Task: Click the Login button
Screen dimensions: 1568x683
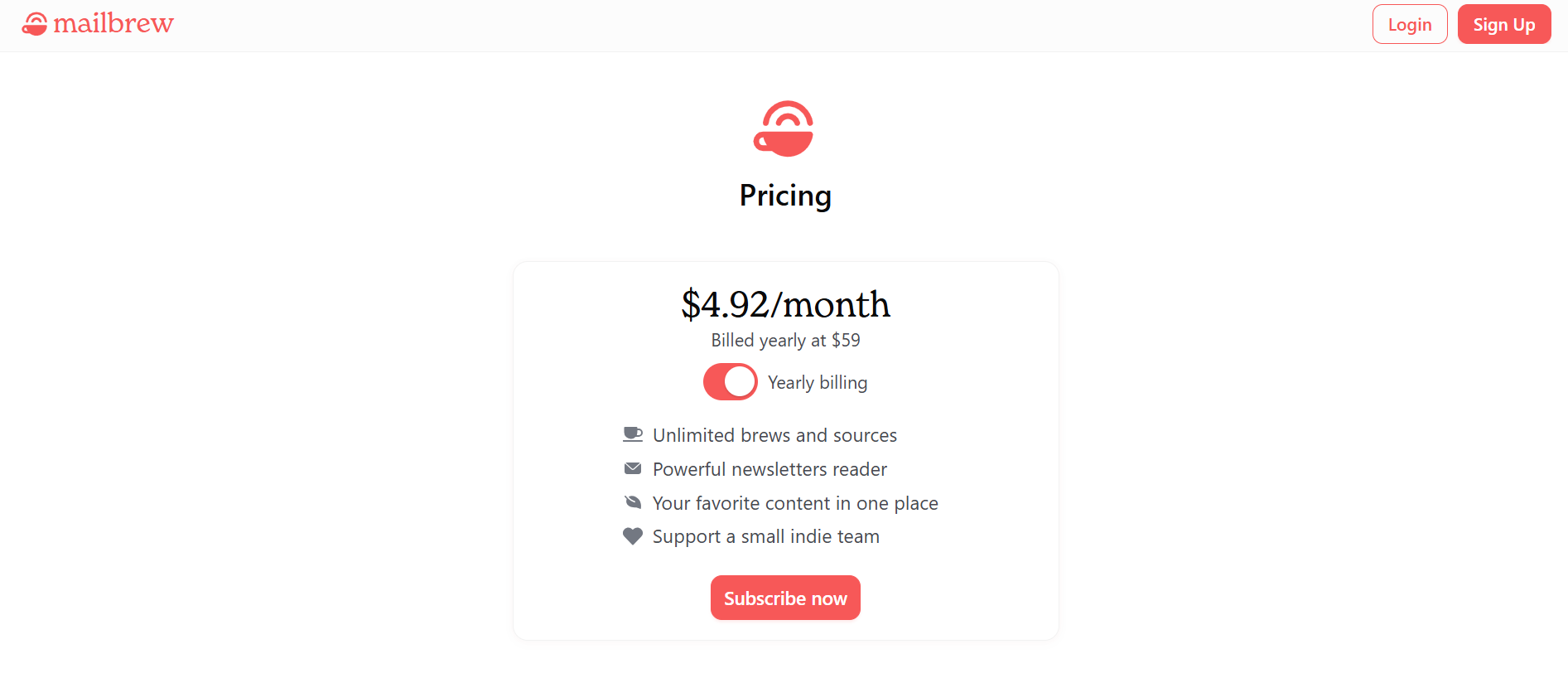Action: coord(1410,24)
